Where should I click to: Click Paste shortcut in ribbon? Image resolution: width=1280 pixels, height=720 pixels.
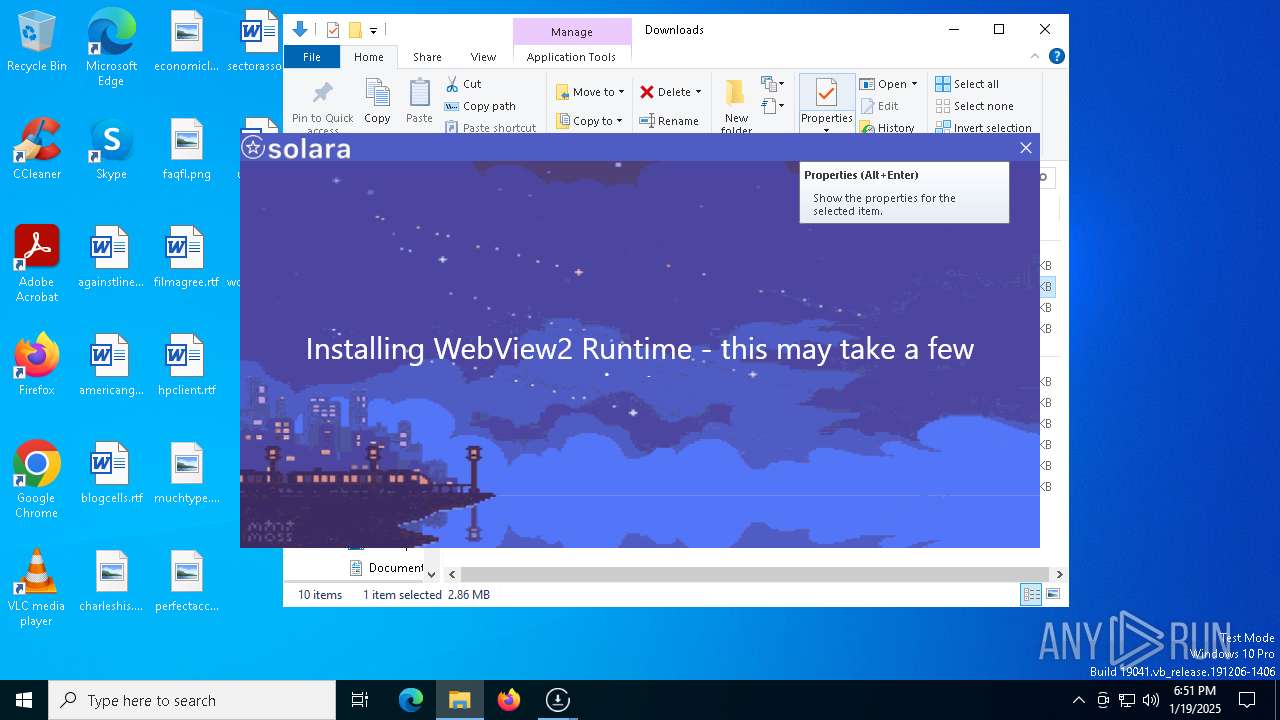coord(490,128)
